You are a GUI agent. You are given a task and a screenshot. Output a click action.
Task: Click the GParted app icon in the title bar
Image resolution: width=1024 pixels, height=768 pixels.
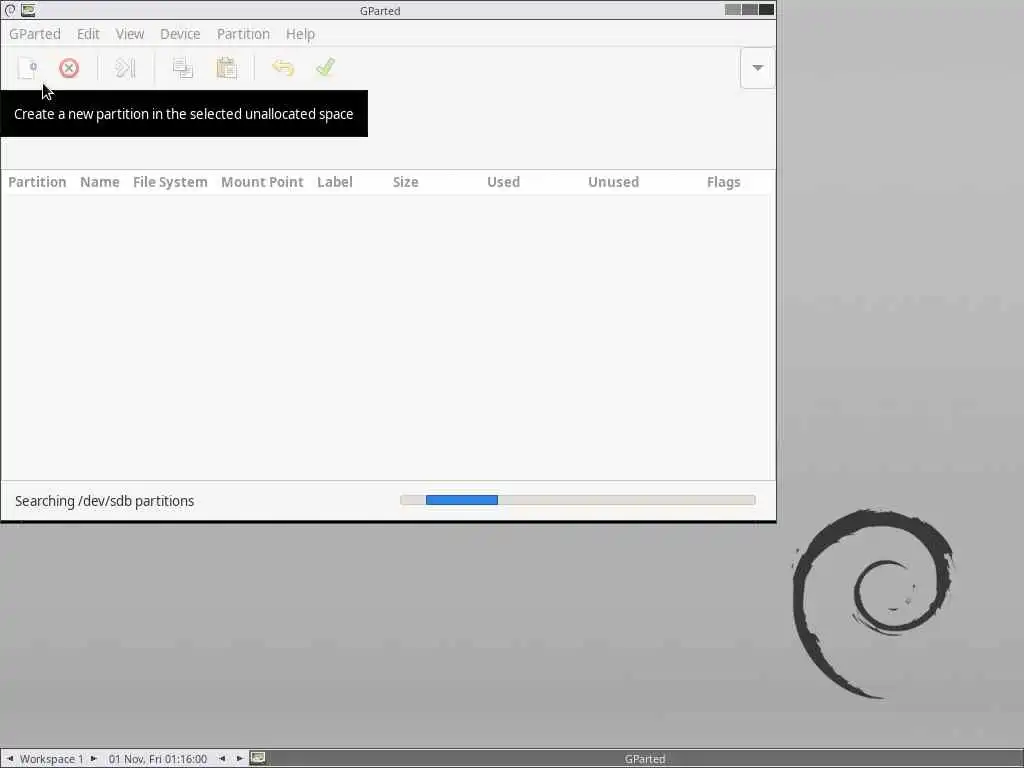click(28, 10)
